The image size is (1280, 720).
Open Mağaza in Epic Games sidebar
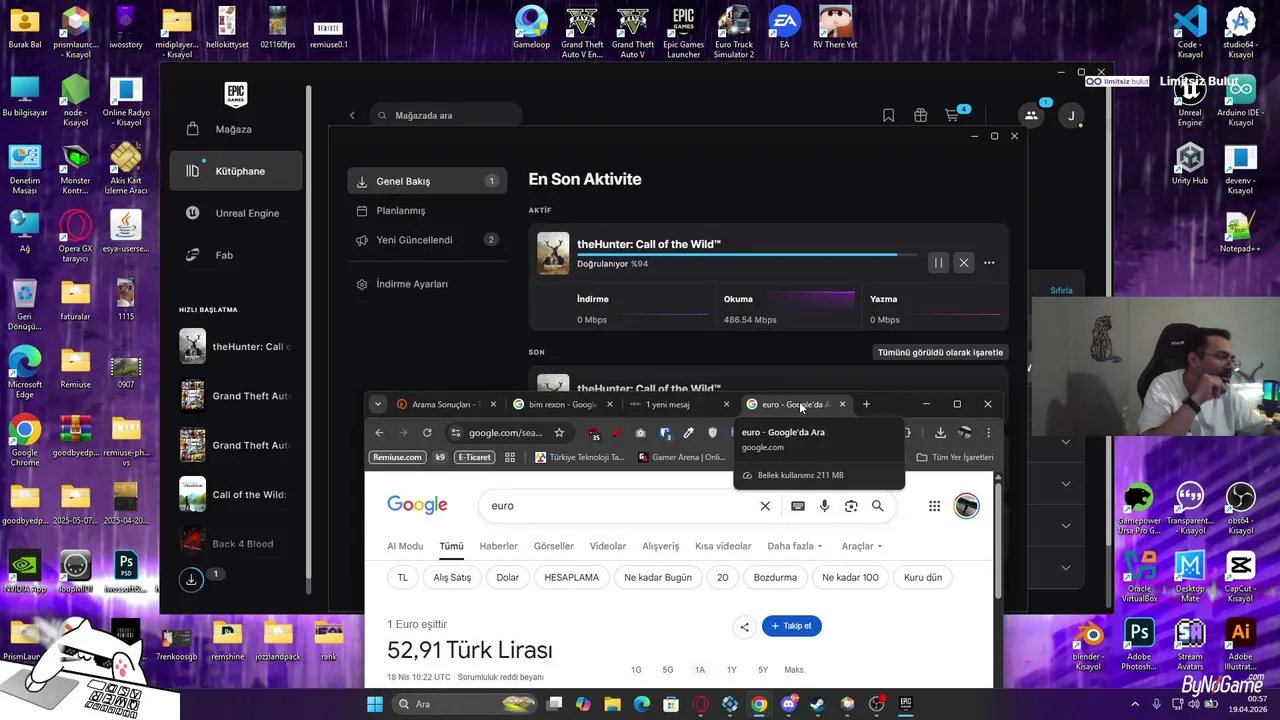[236, 129]
